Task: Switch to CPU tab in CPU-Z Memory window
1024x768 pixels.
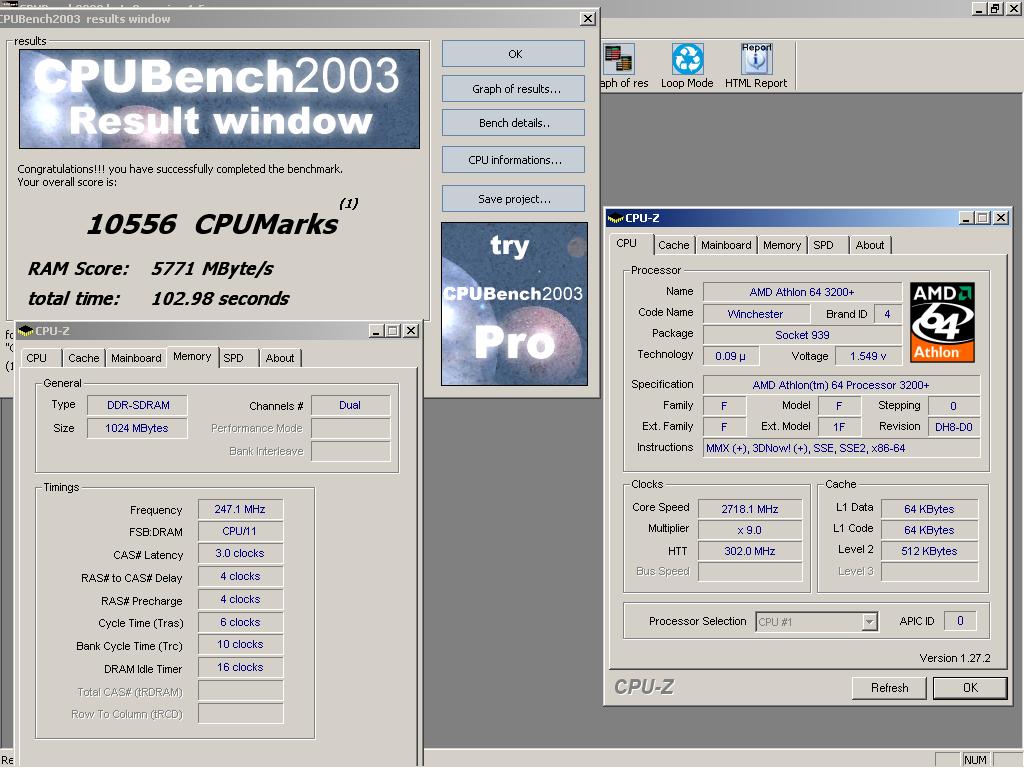Action: point(37,358)
